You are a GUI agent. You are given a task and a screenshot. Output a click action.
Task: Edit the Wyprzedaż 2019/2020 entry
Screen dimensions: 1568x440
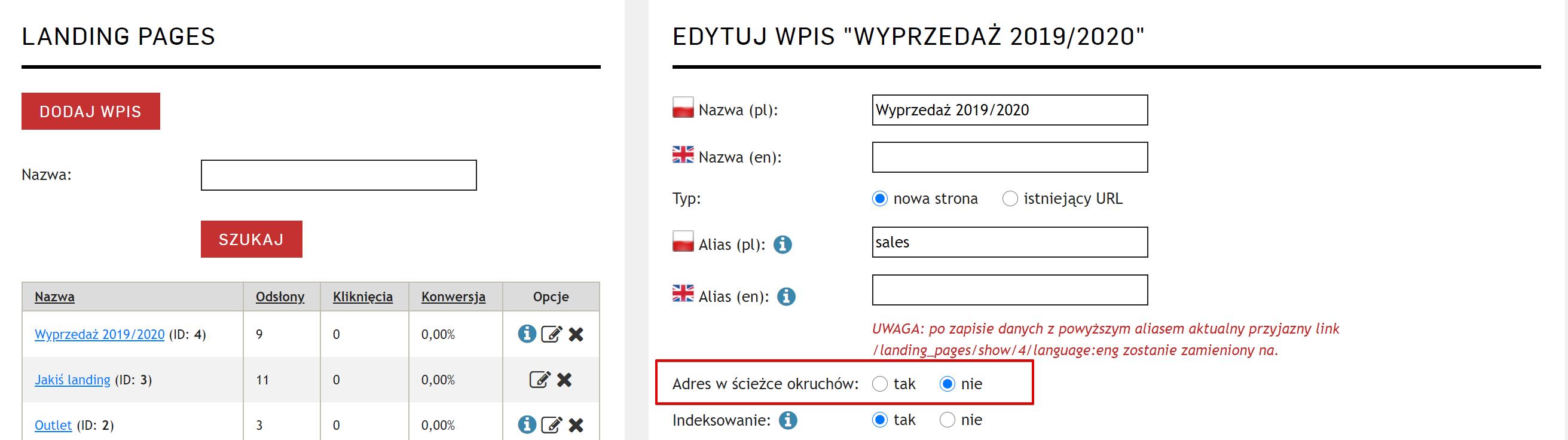pos(551,334)
